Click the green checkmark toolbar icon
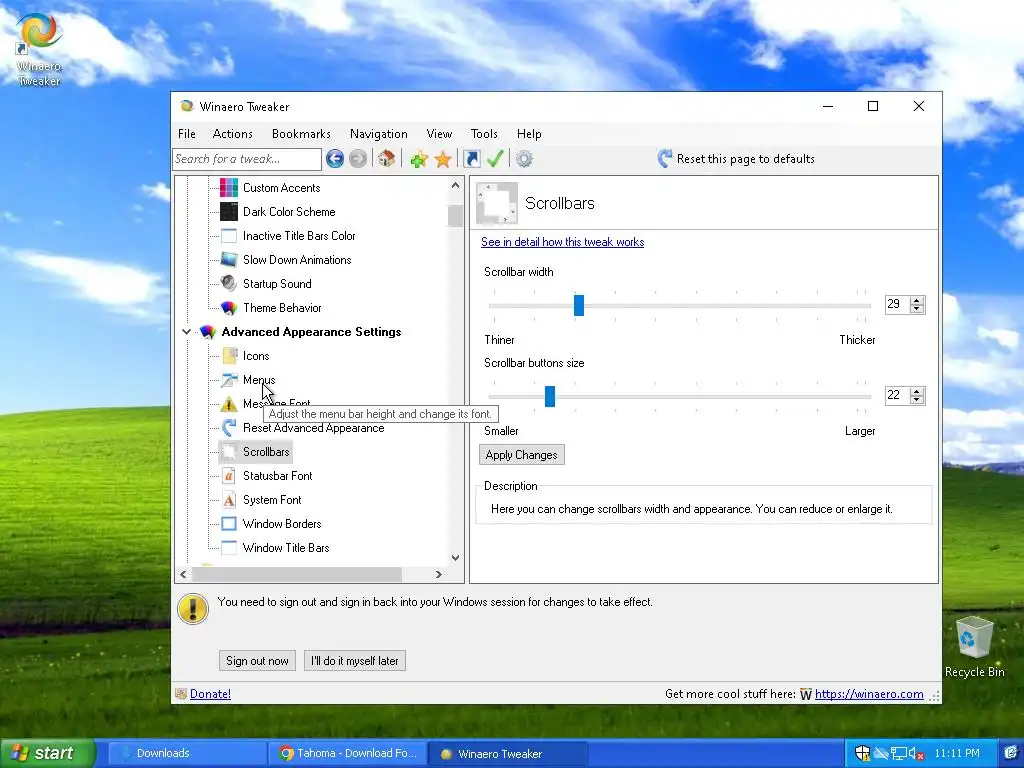 495,159
